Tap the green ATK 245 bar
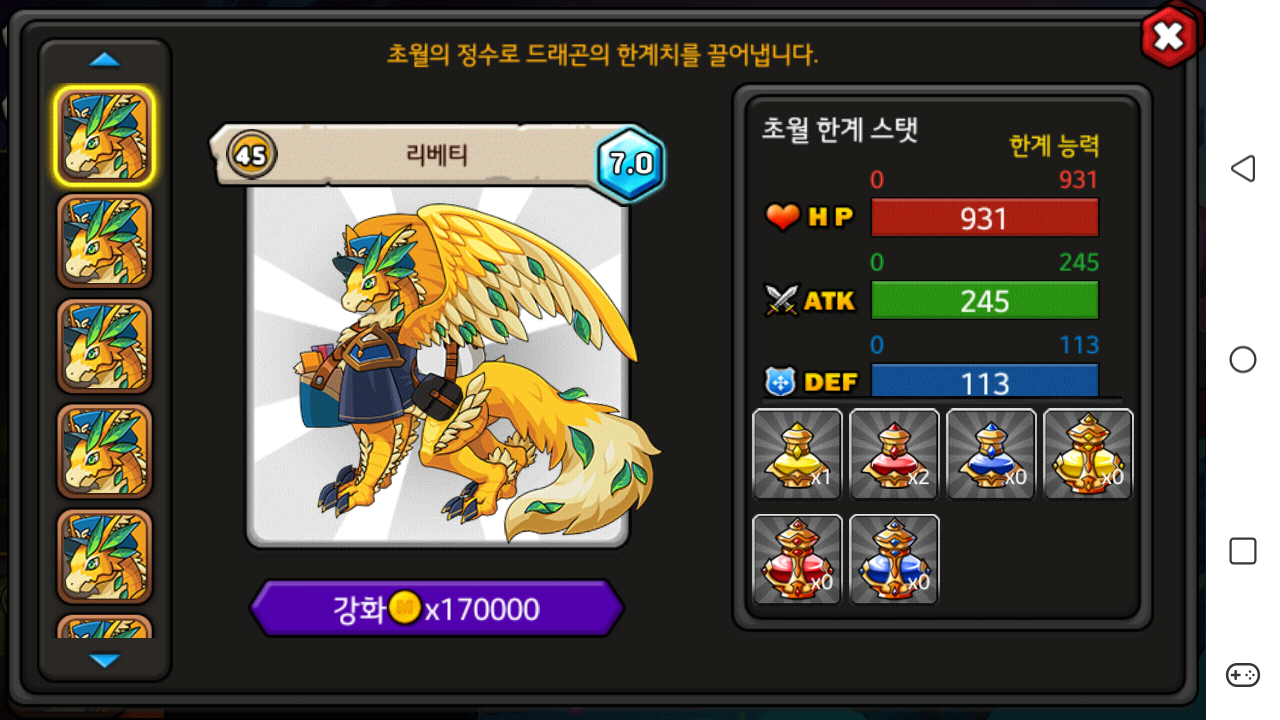The width and height of the screenshot is (1280, 720). coord(985,301)
